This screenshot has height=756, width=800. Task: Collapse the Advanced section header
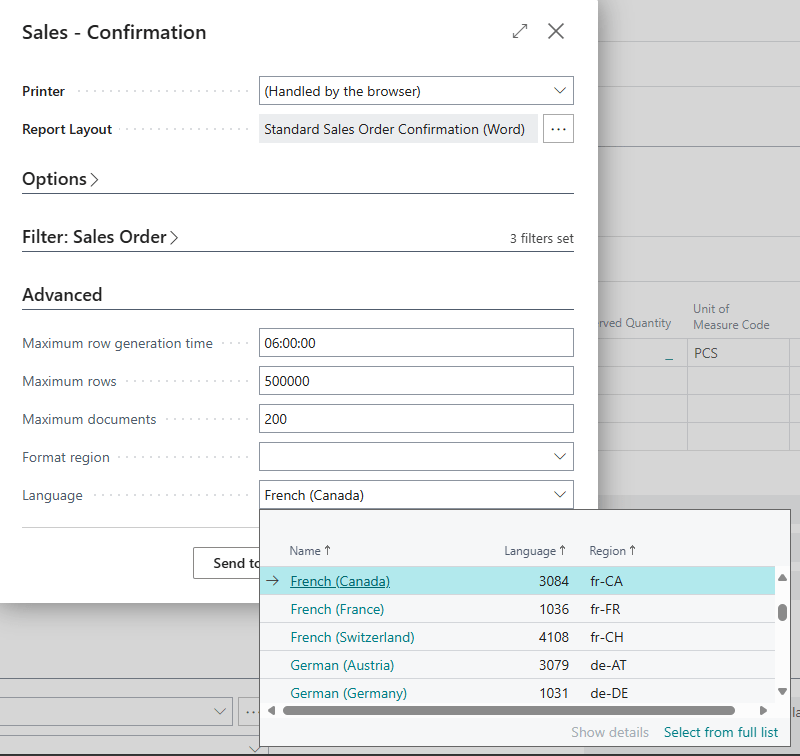click(x=62, y=295)
